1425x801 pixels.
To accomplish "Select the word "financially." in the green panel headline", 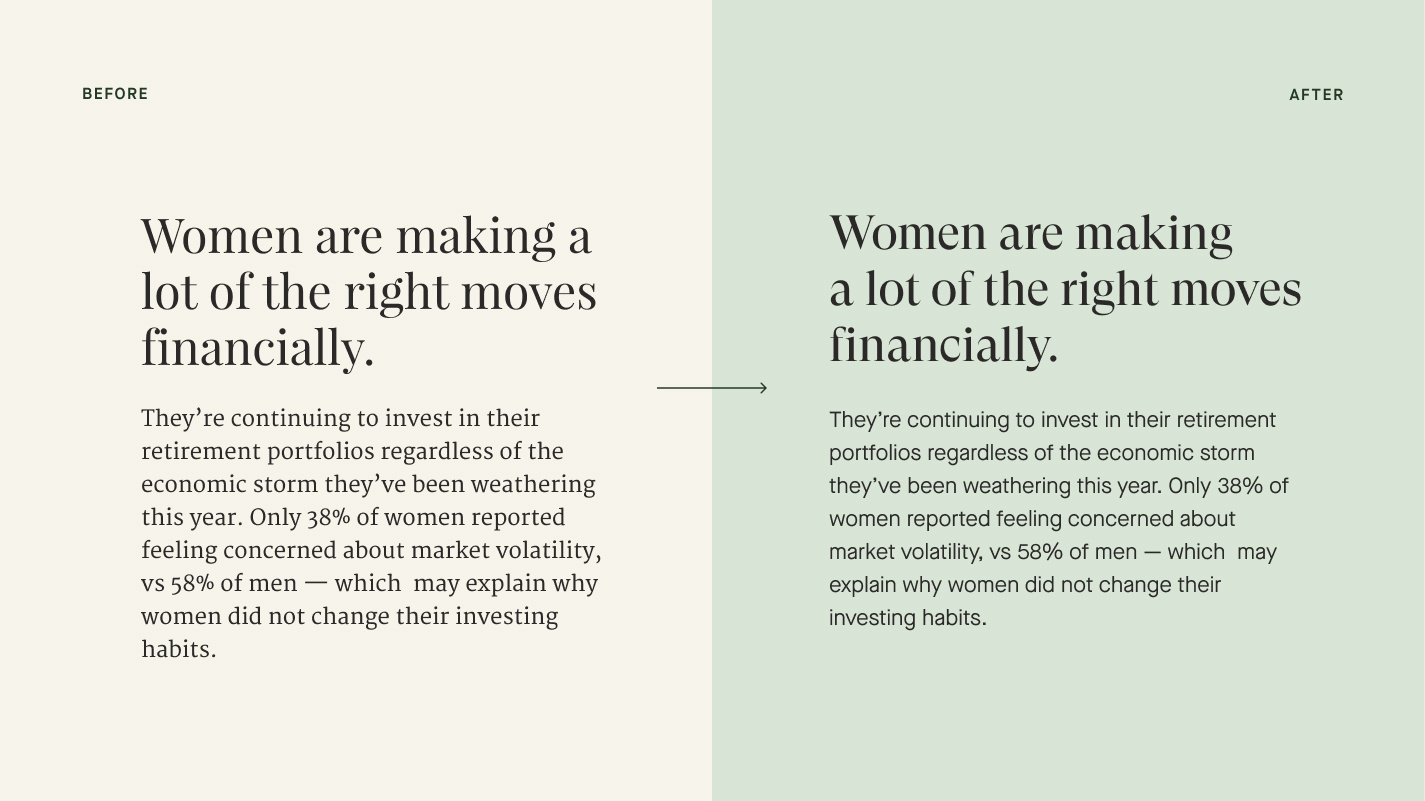I will tap(943, 345).
